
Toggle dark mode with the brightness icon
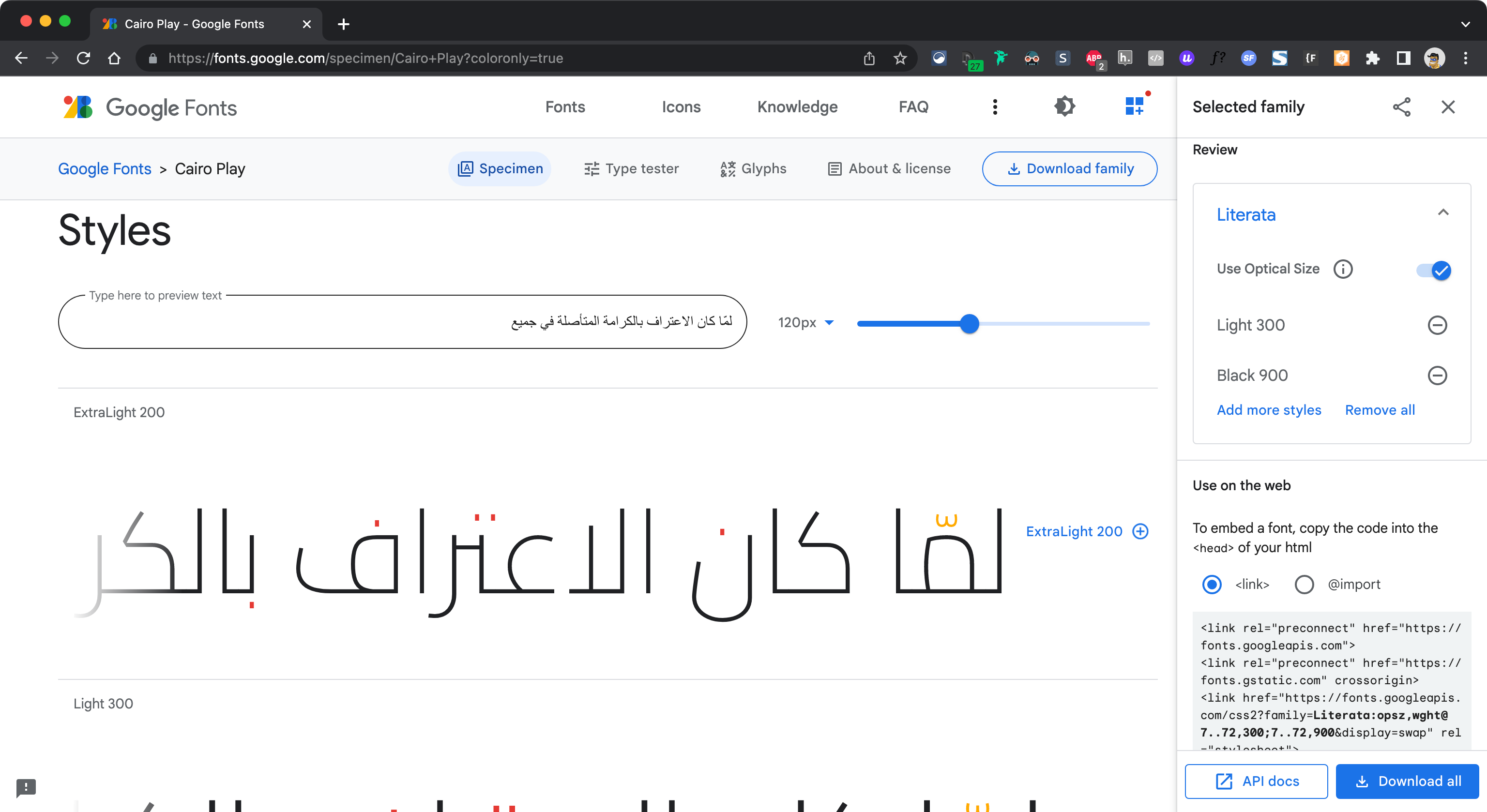tap(1065, 106)
